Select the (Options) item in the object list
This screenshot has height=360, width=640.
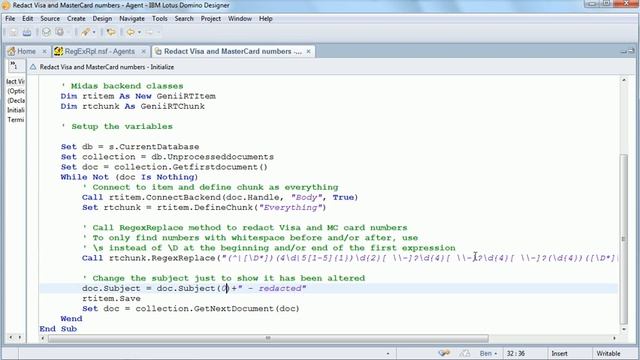pos(16,91)
